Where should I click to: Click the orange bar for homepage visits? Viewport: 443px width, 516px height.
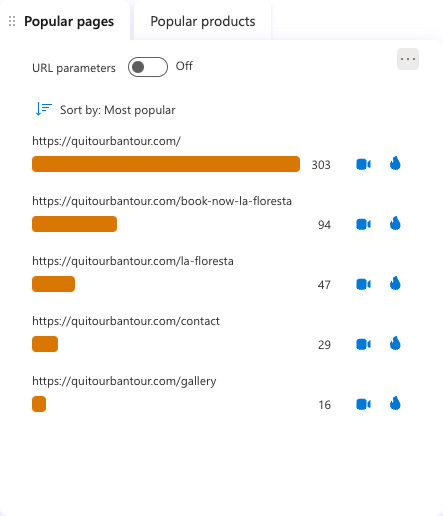tap(166, 164)
